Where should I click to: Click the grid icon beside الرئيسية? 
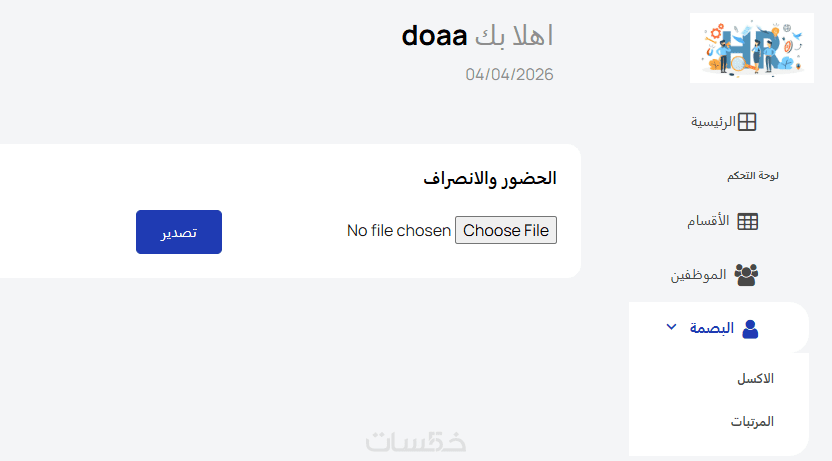coord(747,122)
